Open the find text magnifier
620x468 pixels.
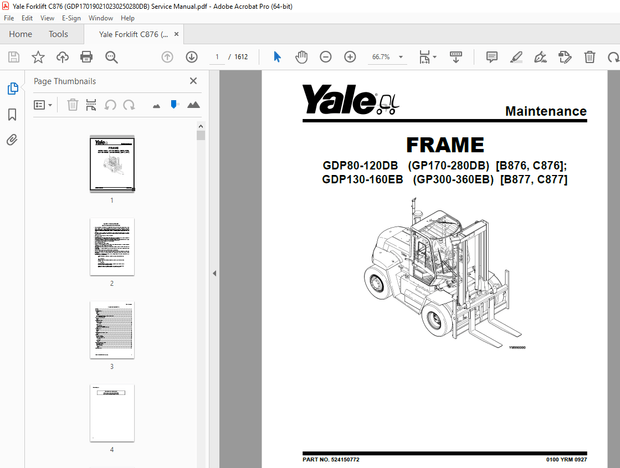tap(112, 57)
